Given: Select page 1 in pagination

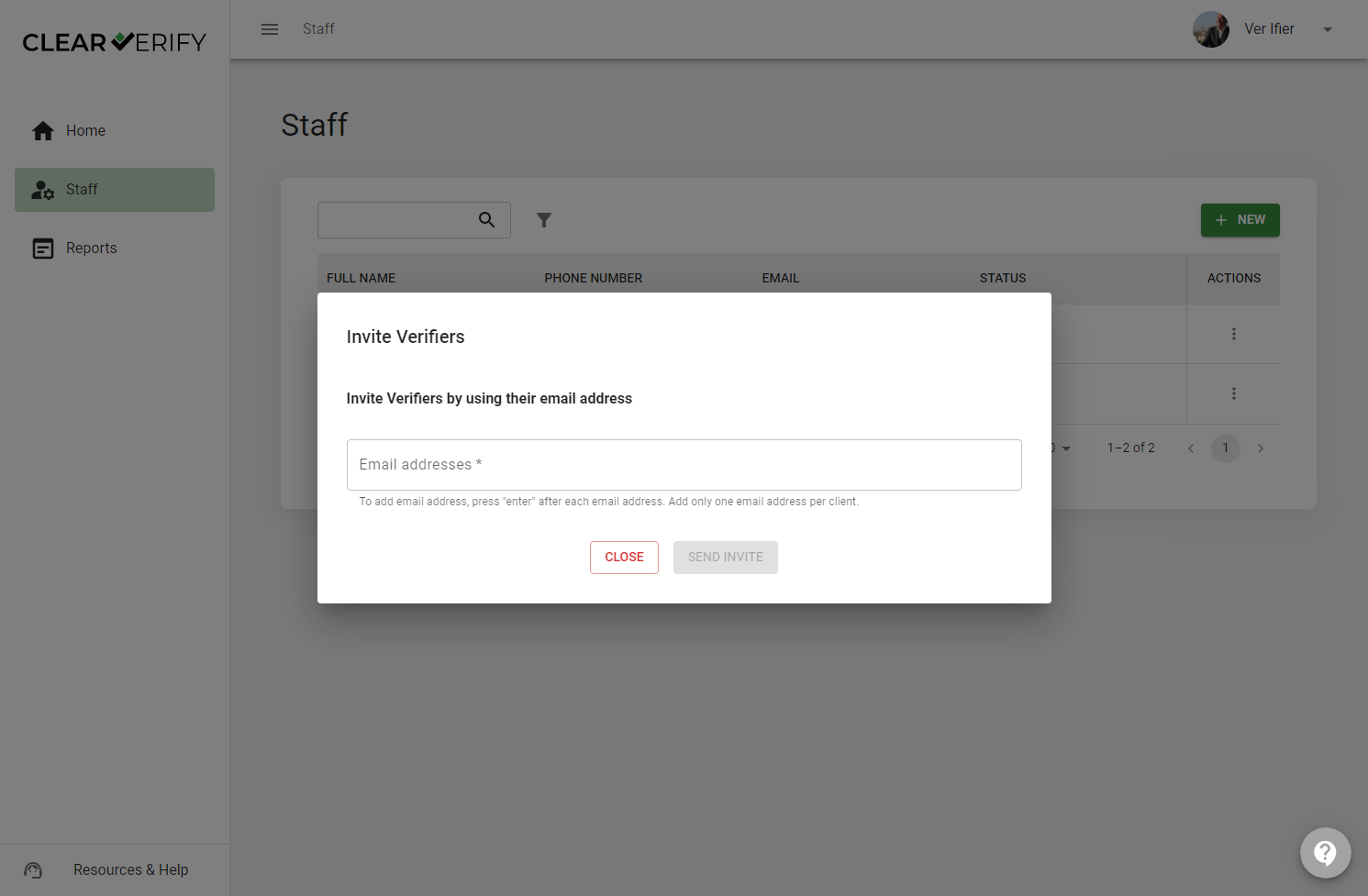Looking at the screenshot, I should point(1225,448).
